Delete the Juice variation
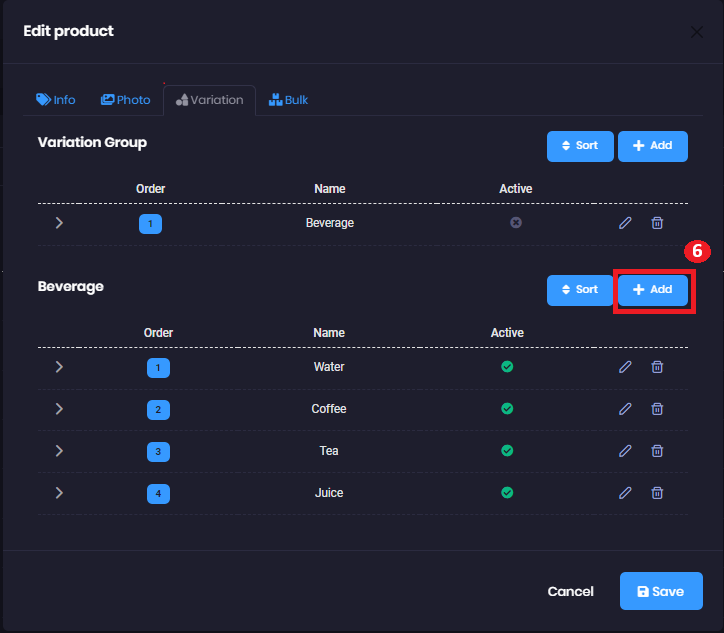The image size is (724, 633). pyautogui.click(x=657, y=493)
